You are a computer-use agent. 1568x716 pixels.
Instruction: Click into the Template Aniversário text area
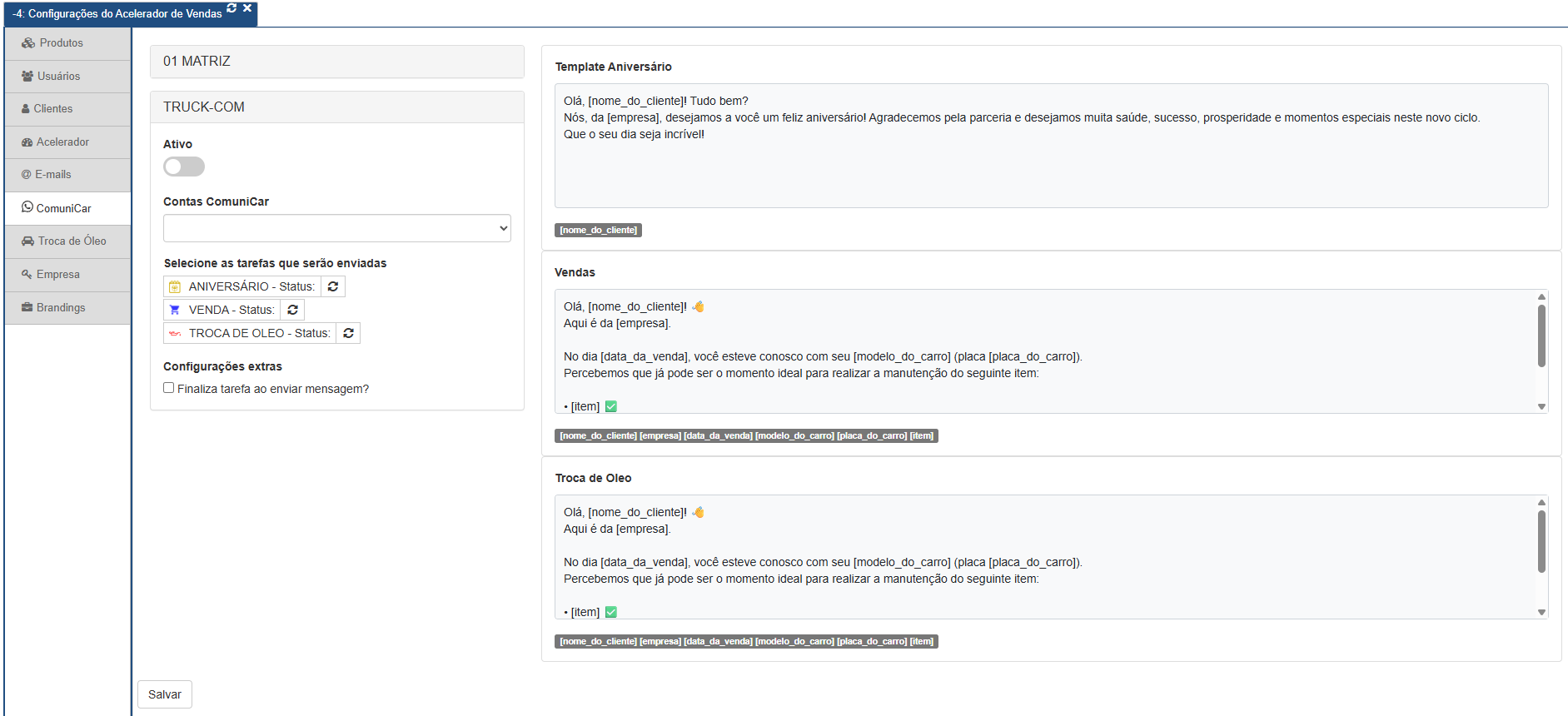tap(1052, 146)
